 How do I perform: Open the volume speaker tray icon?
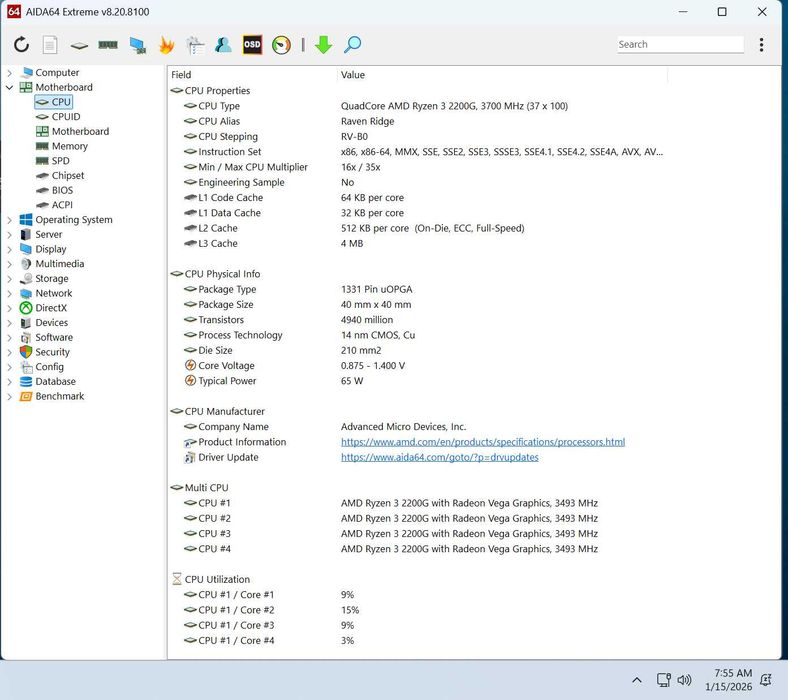pos(684,680)
